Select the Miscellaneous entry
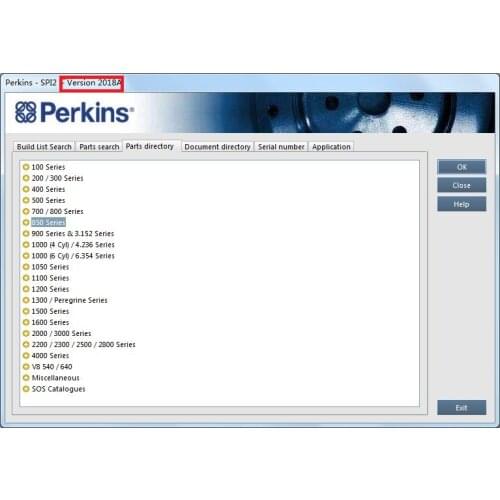Screen dimensions: 500x500 tap(55, 378)
